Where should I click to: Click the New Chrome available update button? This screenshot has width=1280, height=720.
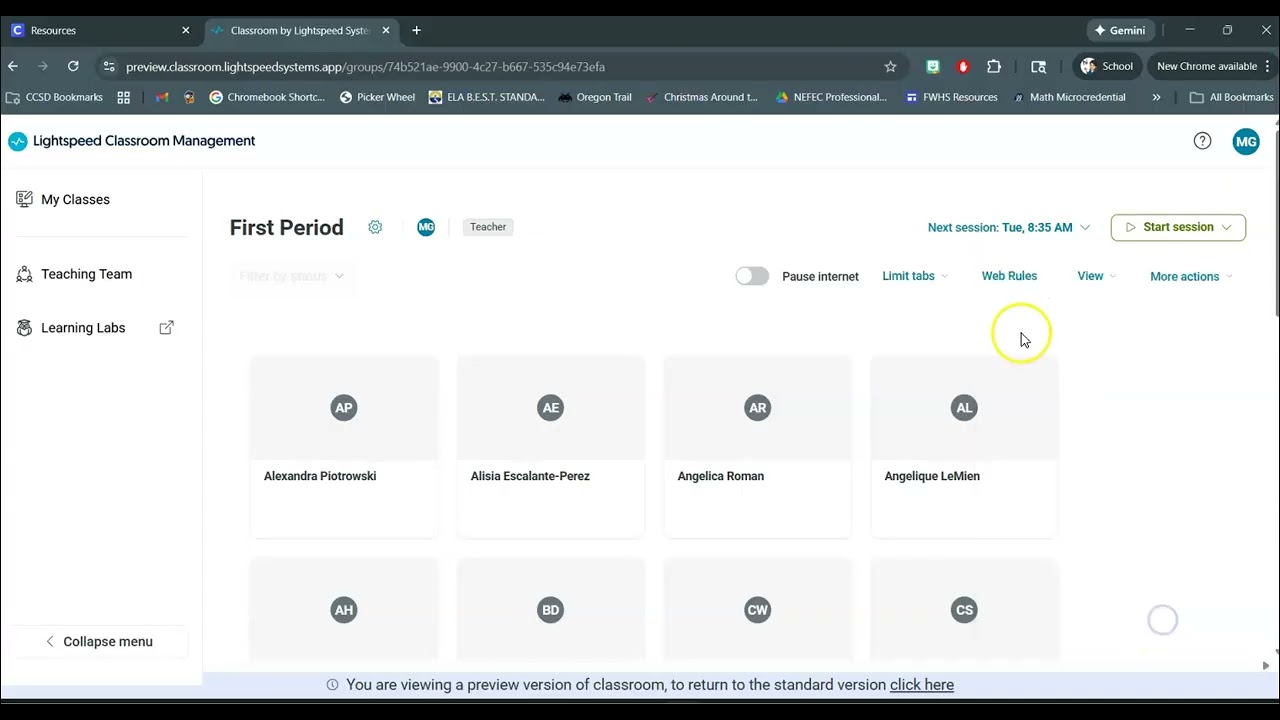(1213, 66)
